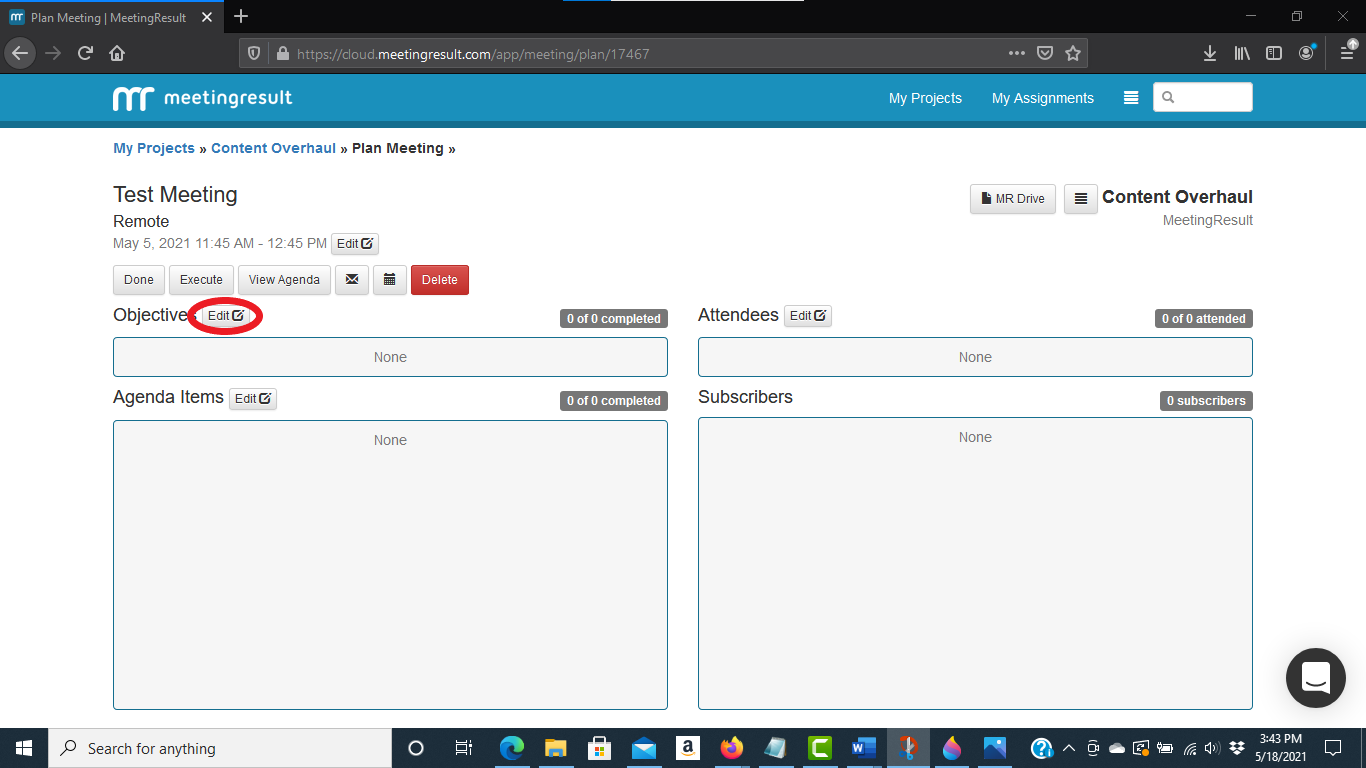Edit the meeting date and time
Screen dimensions: 1366x768
(x=354, y=244)
